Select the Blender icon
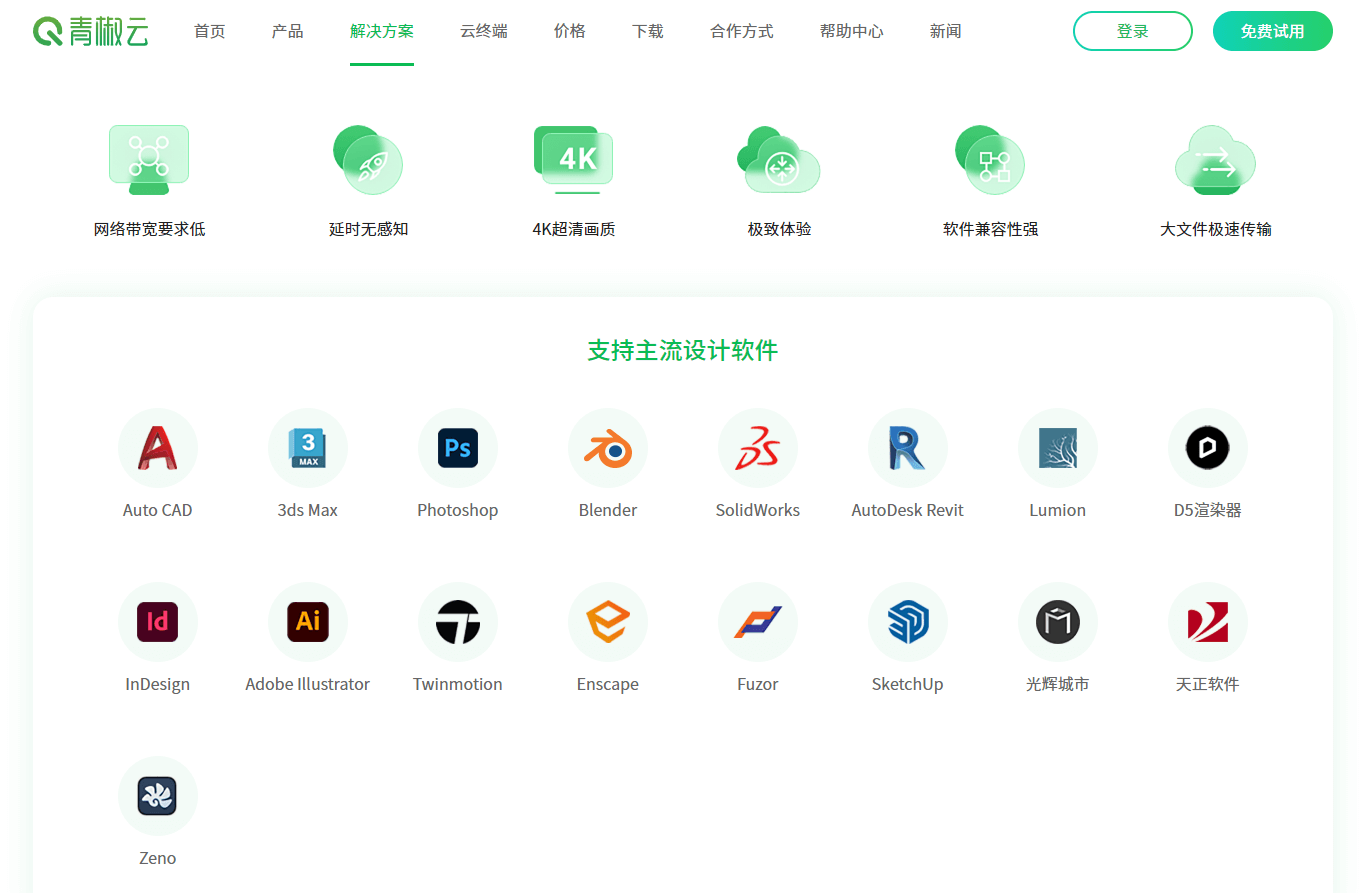The image size is (1365, 893). click(x=608, y=448)
